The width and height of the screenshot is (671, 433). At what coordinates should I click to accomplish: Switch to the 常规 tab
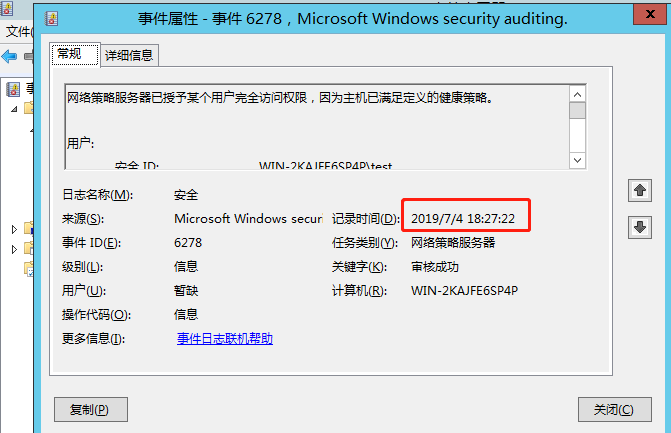[75, 55]
